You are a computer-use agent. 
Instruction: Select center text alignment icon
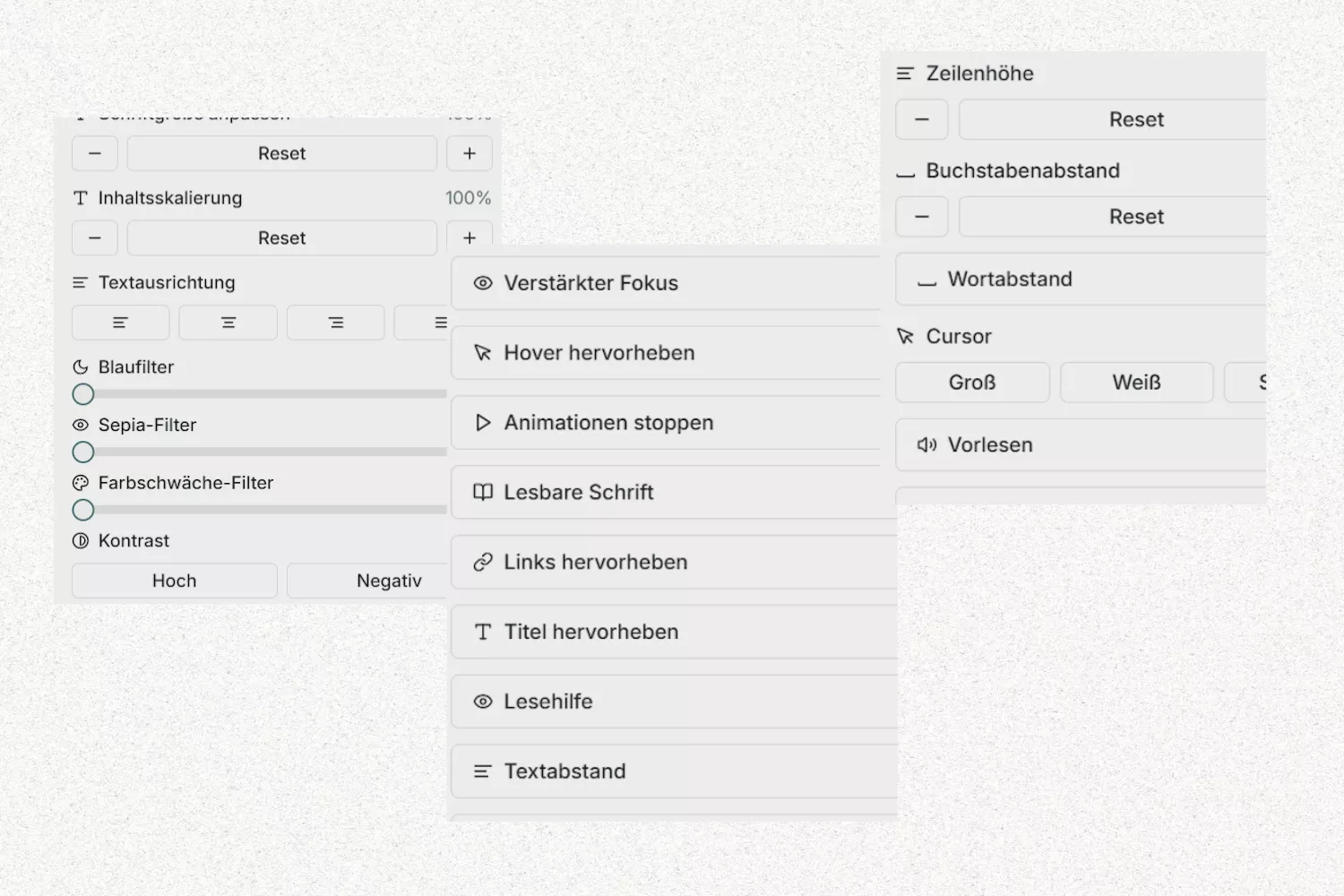[228, 323]
